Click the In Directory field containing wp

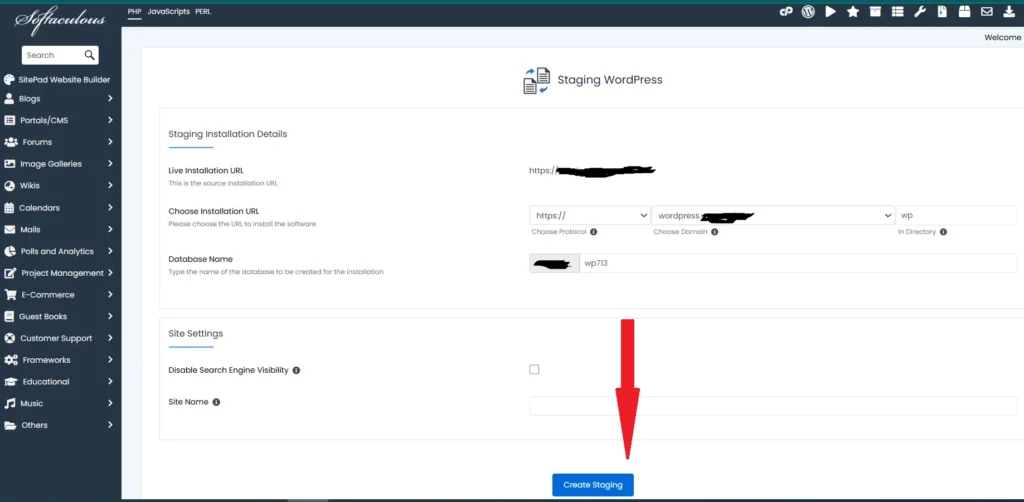tap(957, 215)
